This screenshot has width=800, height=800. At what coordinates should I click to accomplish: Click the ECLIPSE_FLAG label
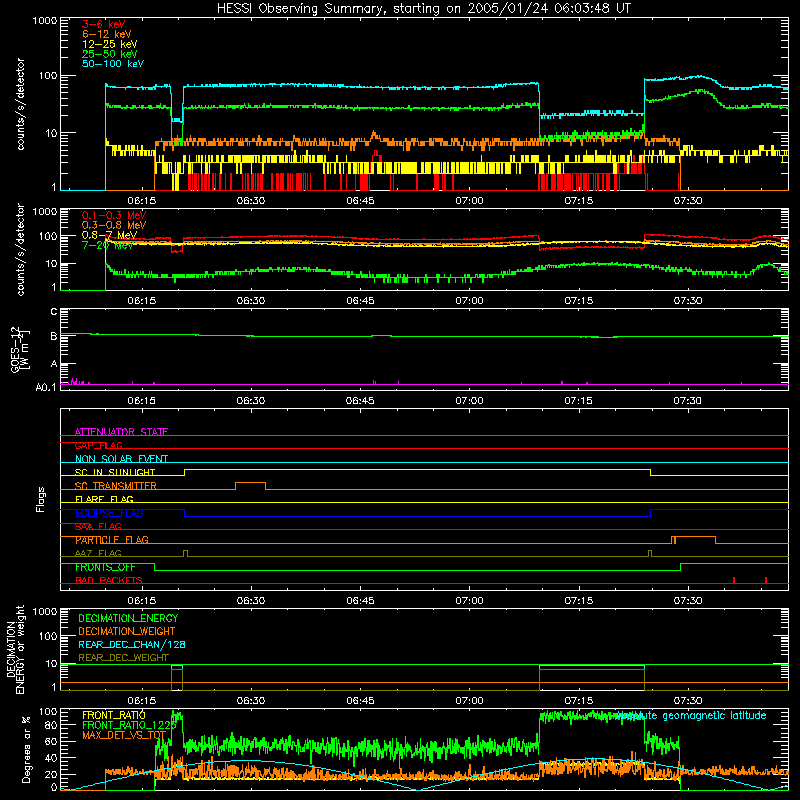(109, 513)
